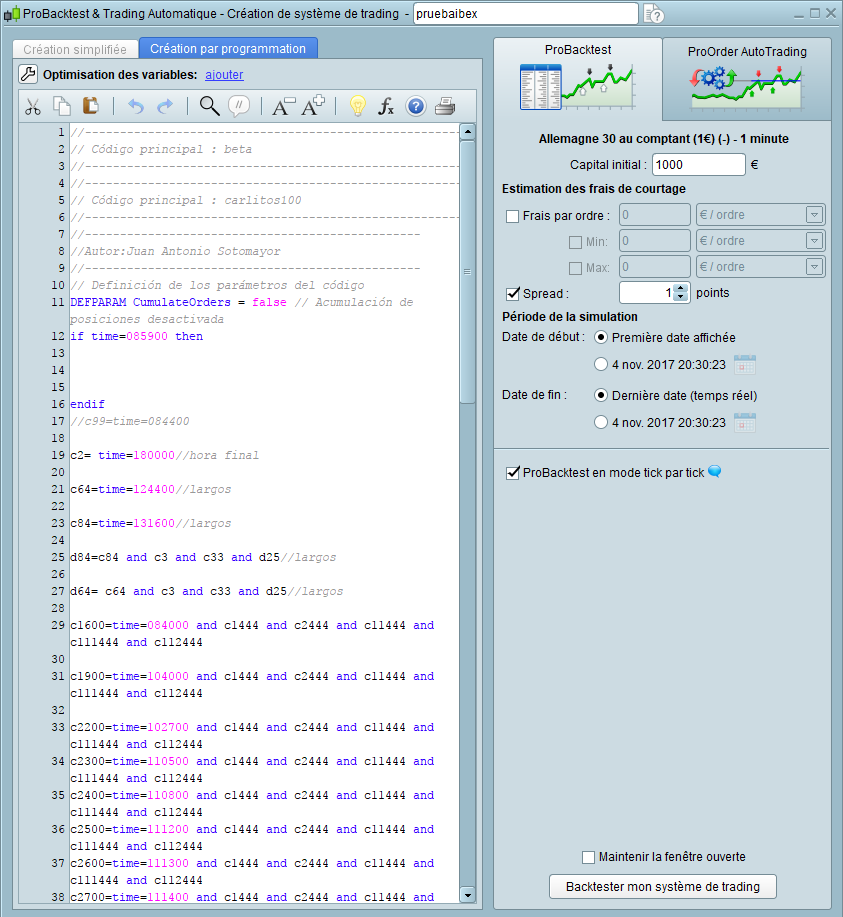The image size is (843, 917).
Task: Increase the editor font size
Action: point(313,106)
